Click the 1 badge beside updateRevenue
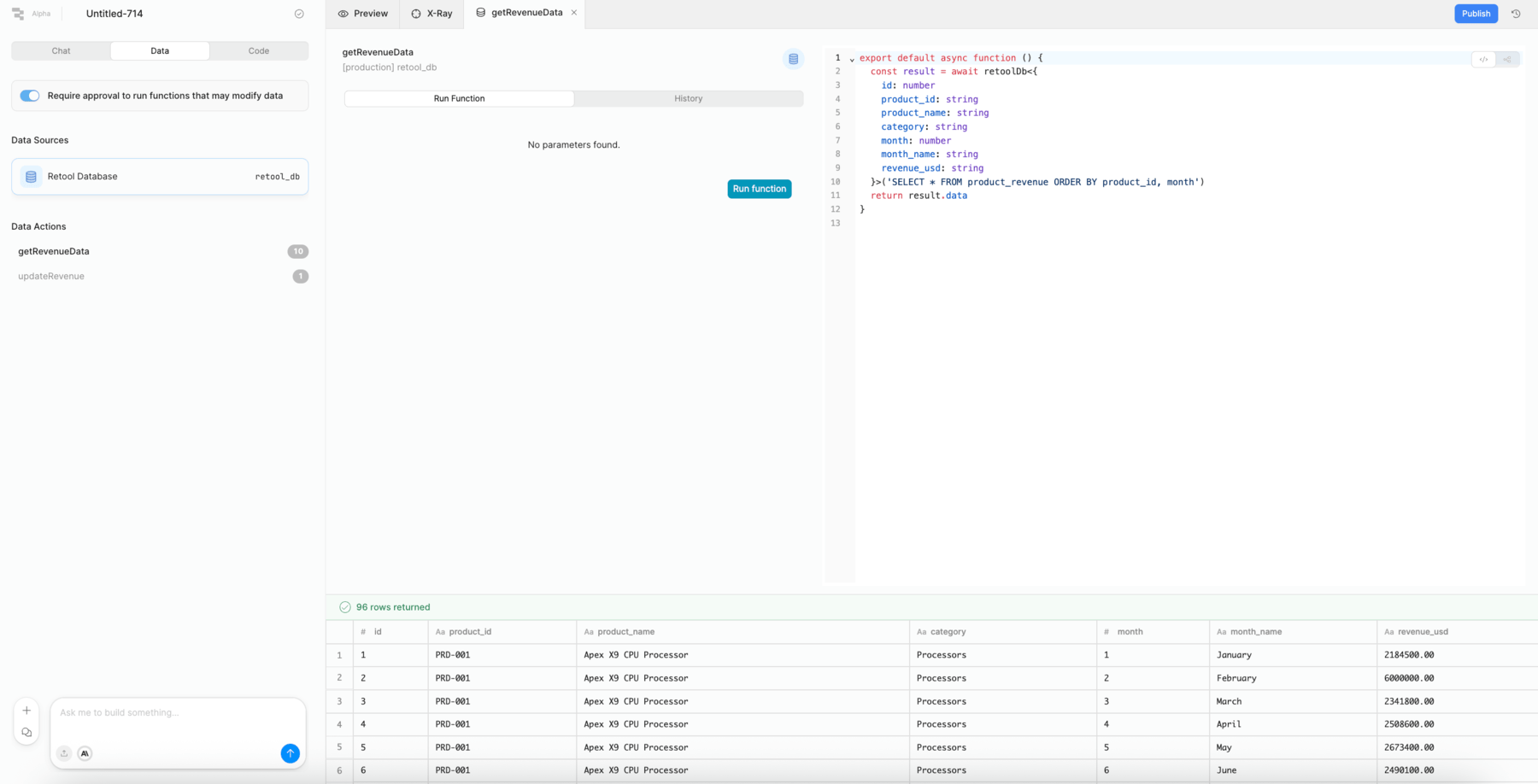 point(301,276)
